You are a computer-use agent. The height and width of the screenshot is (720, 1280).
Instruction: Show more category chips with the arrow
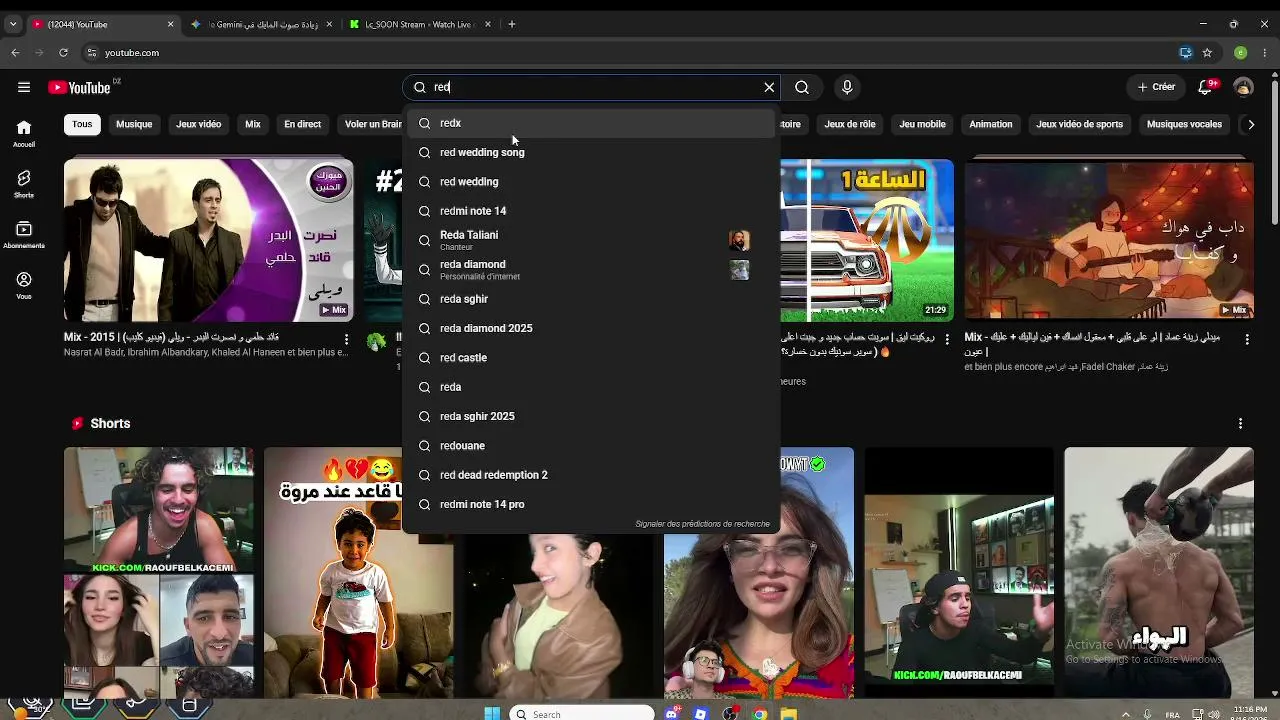click(x=1250, y=124)
